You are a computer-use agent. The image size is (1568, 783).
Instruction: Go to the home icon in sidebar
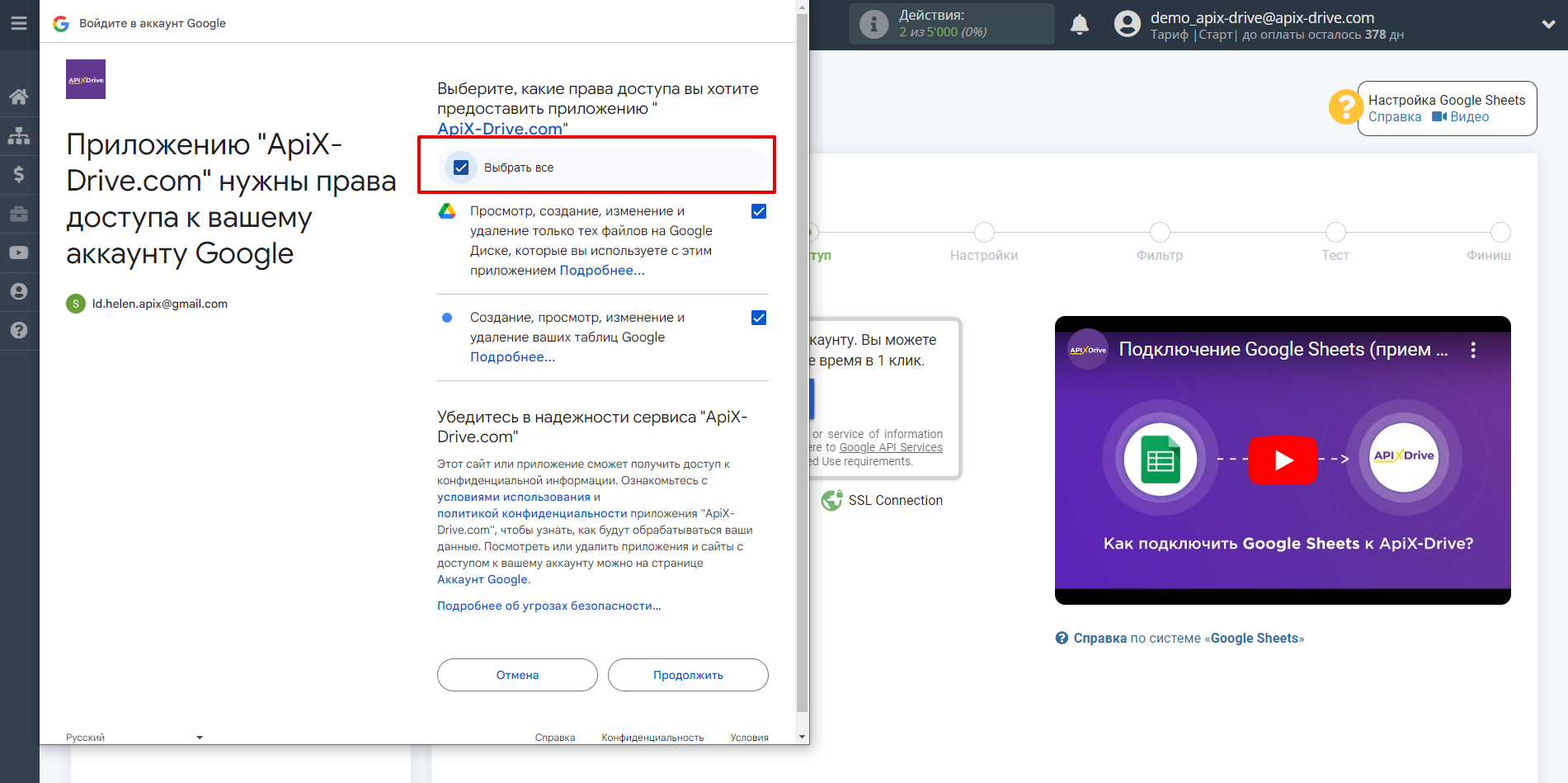point(19,97)
